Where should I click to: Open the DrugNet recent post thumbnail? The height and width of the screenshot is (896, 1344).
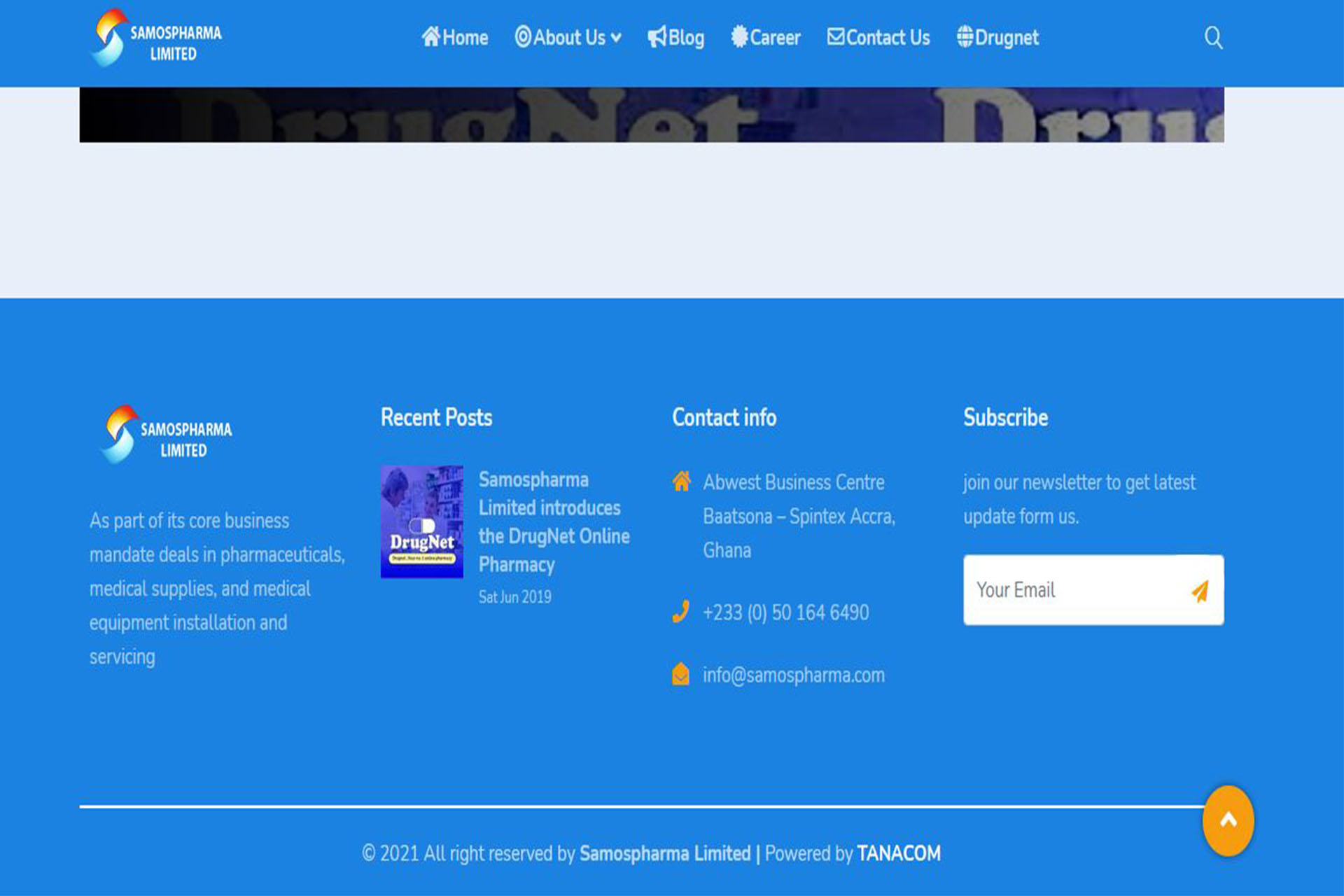tap(421, 521)
